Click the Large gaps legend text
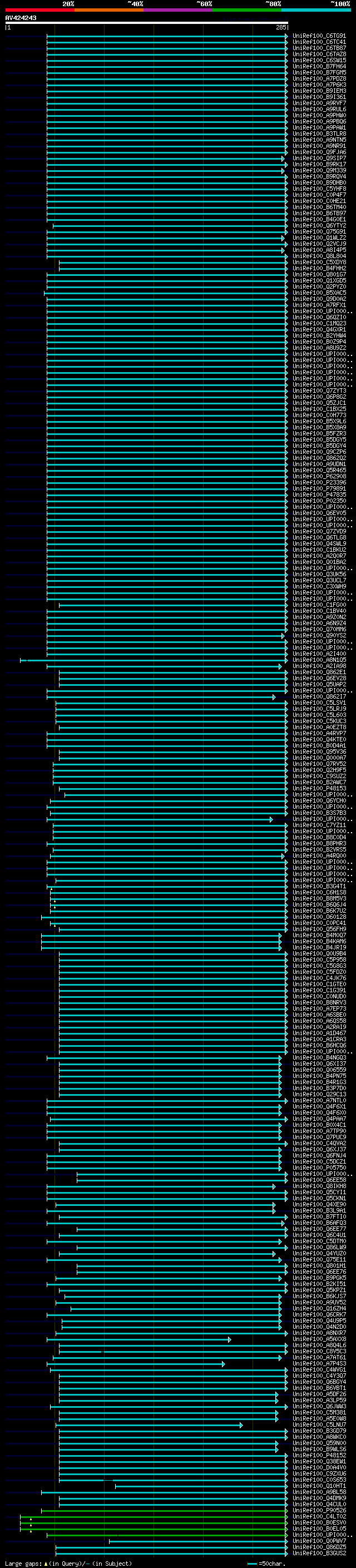Image resolution: width=356 pixels, height=1568 pixels. point(68,1564)
